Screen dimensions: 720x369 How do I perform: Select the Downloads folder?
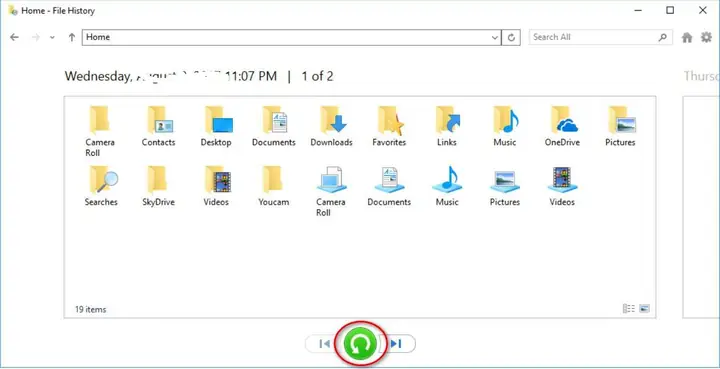click(x=332, y=127)
